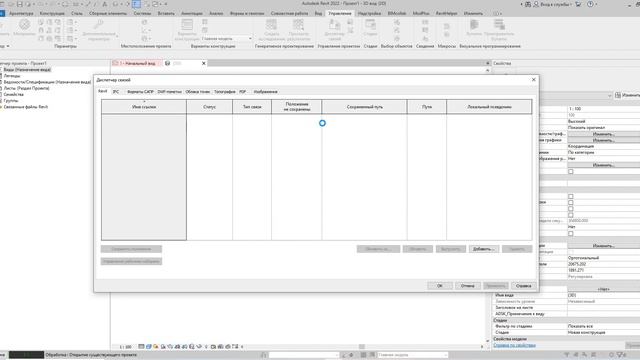Viewport: 640px width, 360px height.
Task: Click the Edit Type icon next to Изменить
Action: click(x=618, y=95)
